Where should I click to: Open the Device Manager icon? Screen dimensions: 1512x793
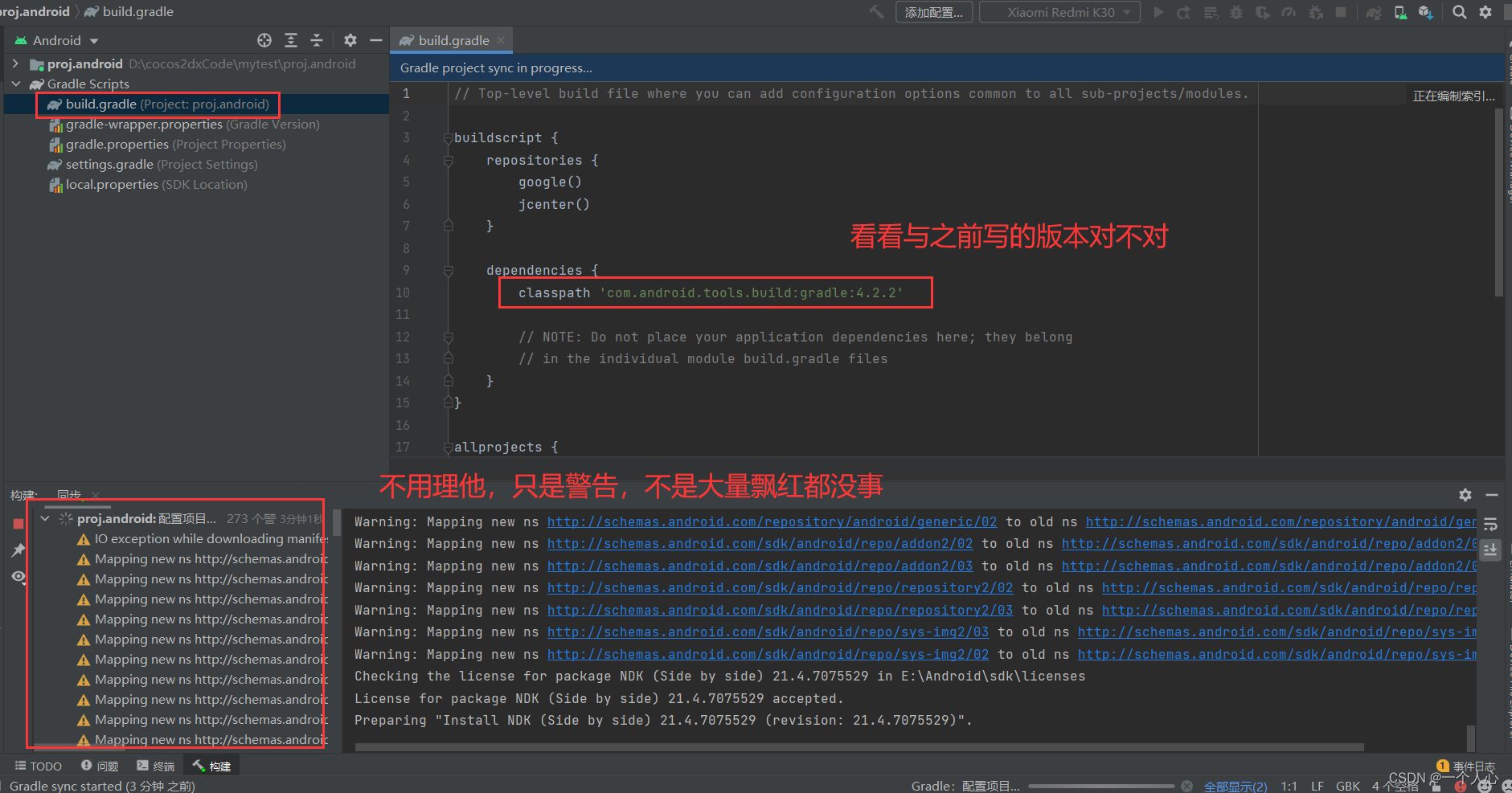(x=1401, y=12)
